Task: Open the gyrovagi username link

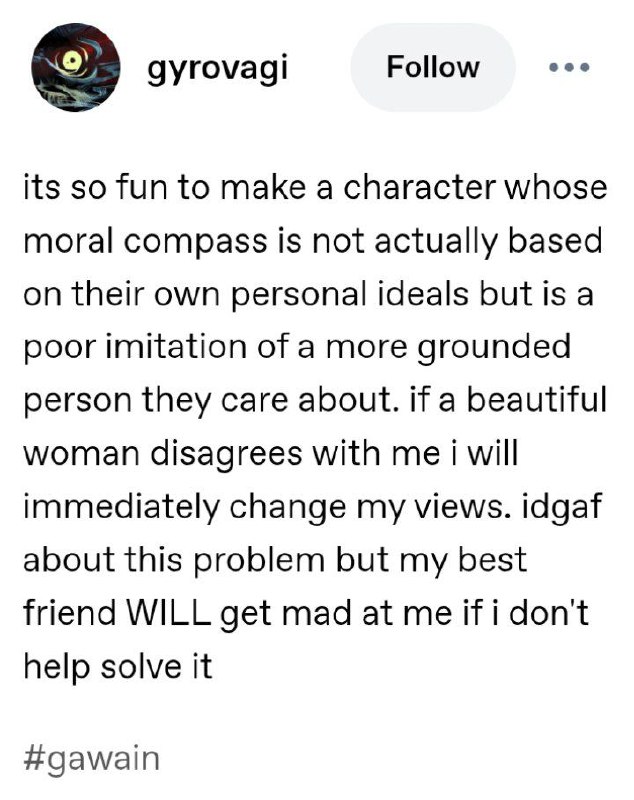Action: click(218, 68)
